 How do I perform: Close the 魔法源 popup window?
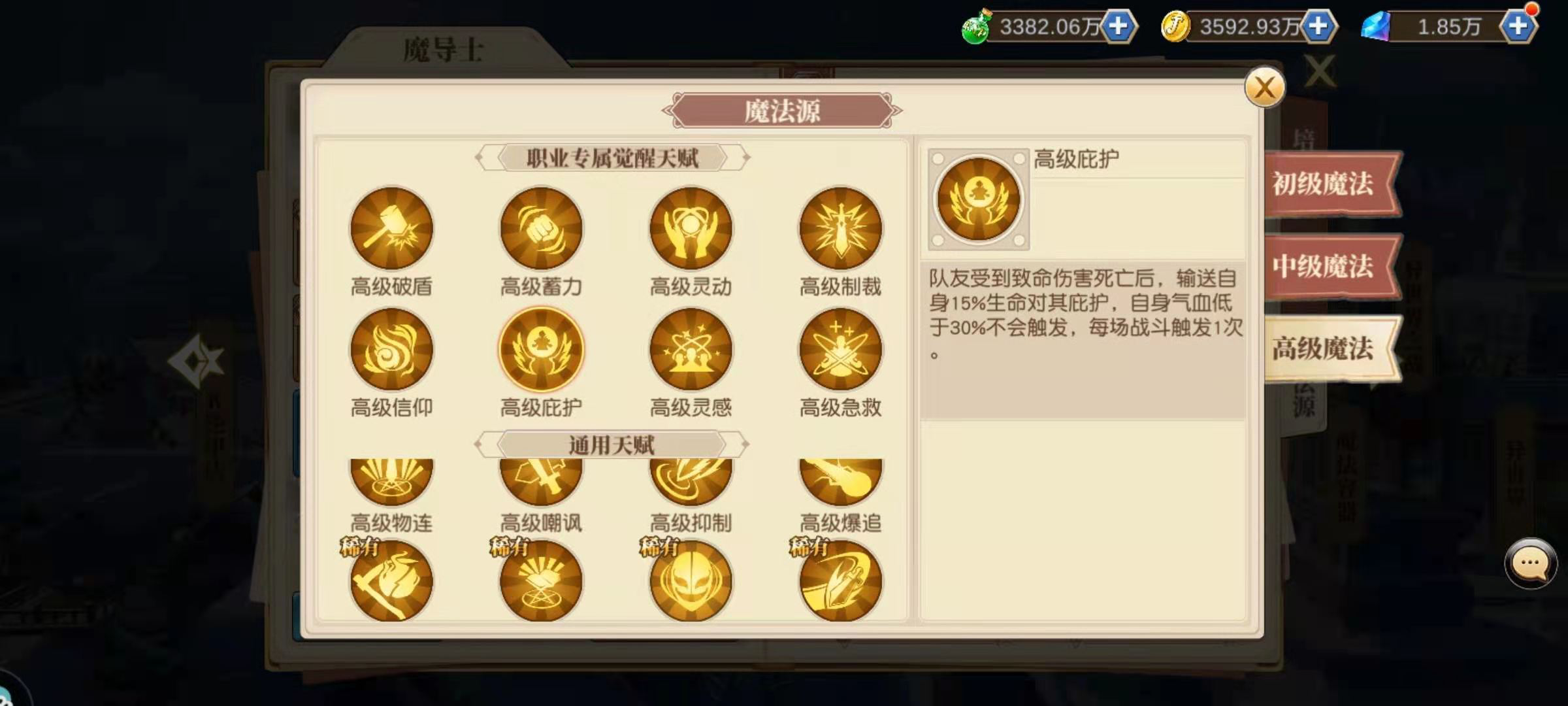(x=1265, y=88)
